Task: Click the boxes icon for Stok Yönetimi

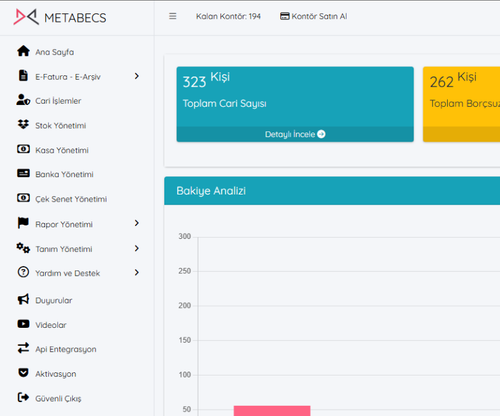Action: point(23,124)
